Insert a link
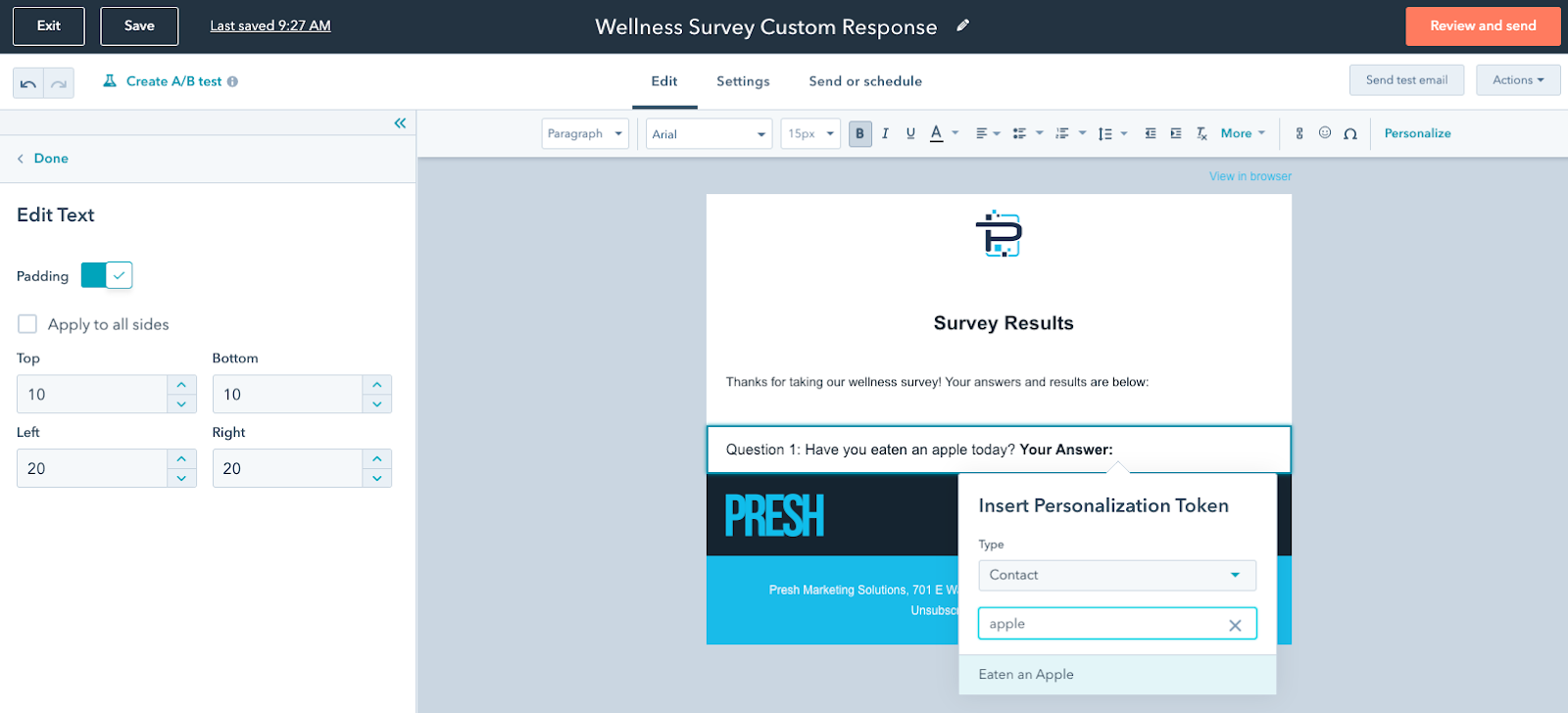1568x713 pixels. [1299, 133]
